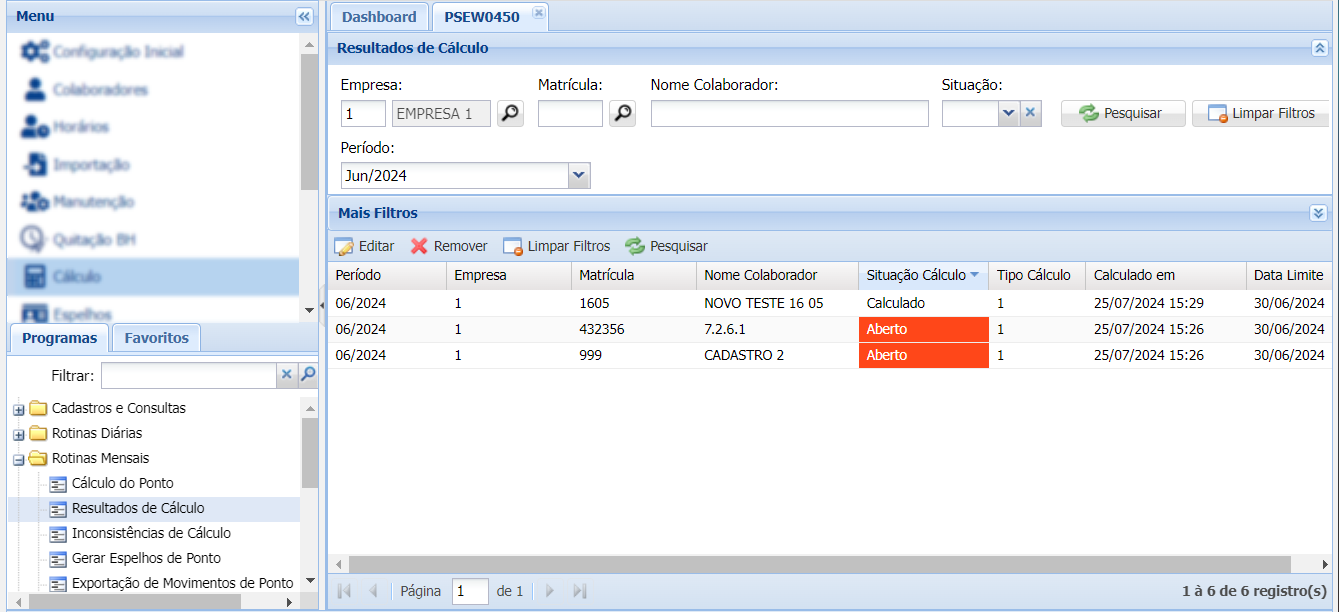The image size is (1339, 612).
Task: Clear the Filtrar box with X icon
Action: [x=287, y=375]
